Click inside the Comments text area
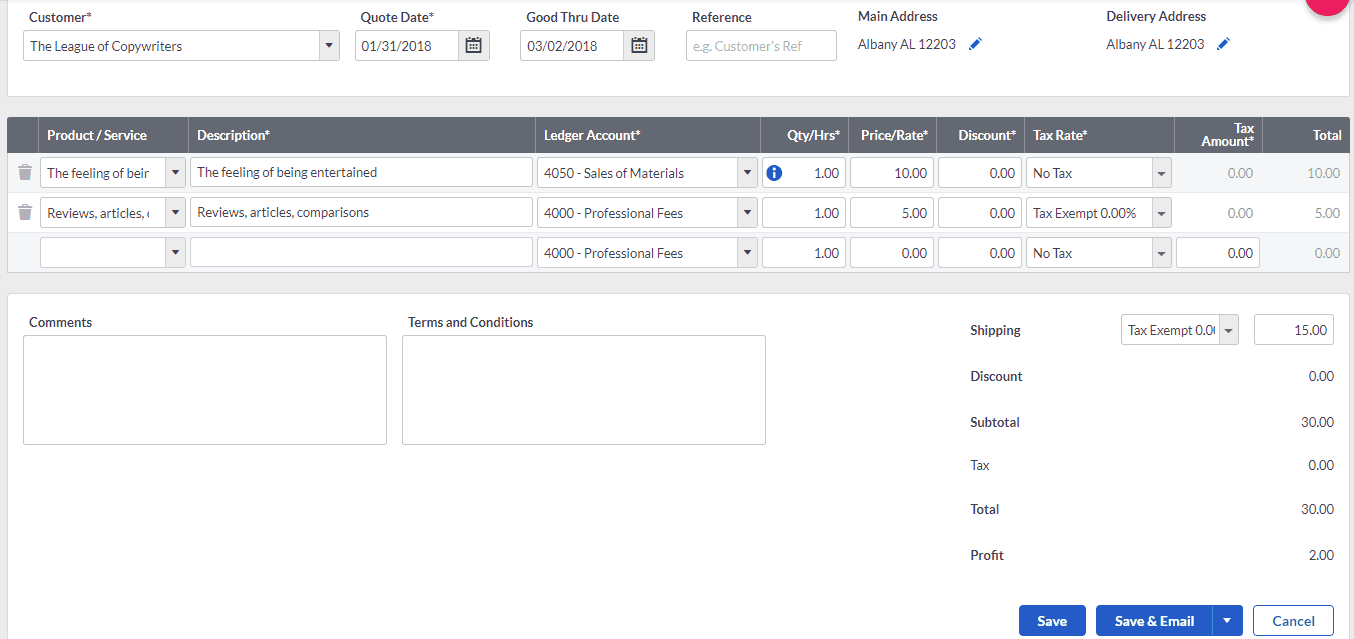 point(204,390)
